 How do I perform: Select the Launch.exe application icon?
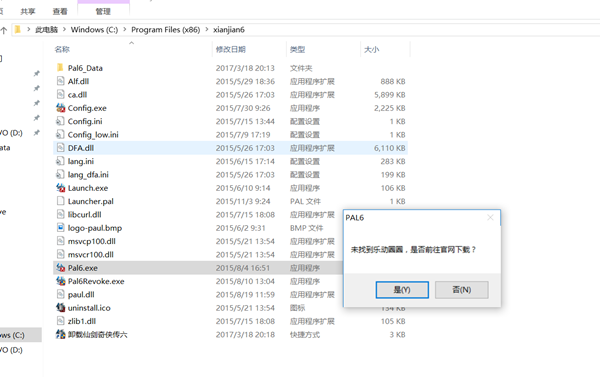coord(60,188)
